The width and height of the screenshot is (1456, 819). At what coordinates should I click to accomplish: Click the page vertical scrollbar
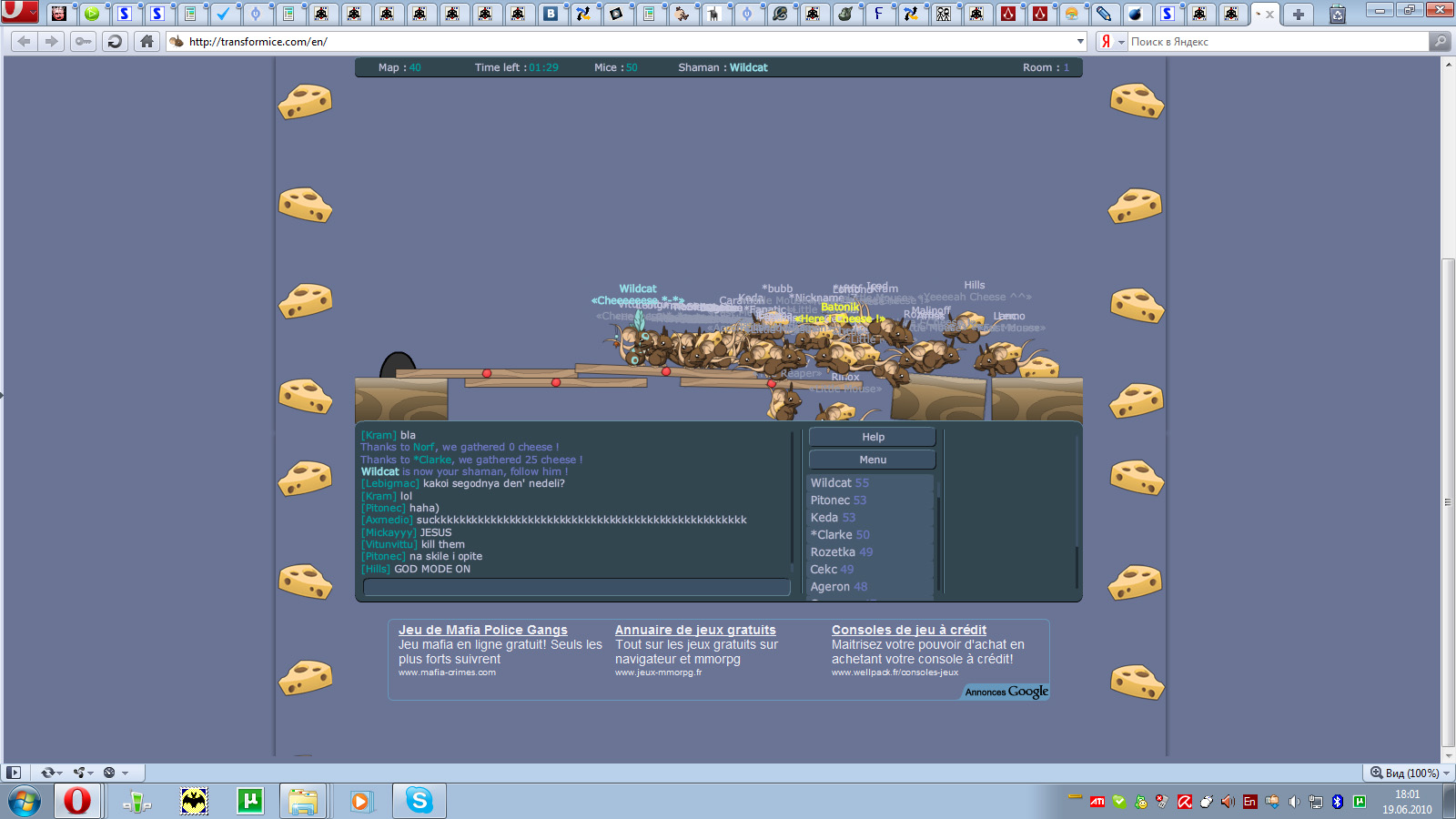[1448, 500]
